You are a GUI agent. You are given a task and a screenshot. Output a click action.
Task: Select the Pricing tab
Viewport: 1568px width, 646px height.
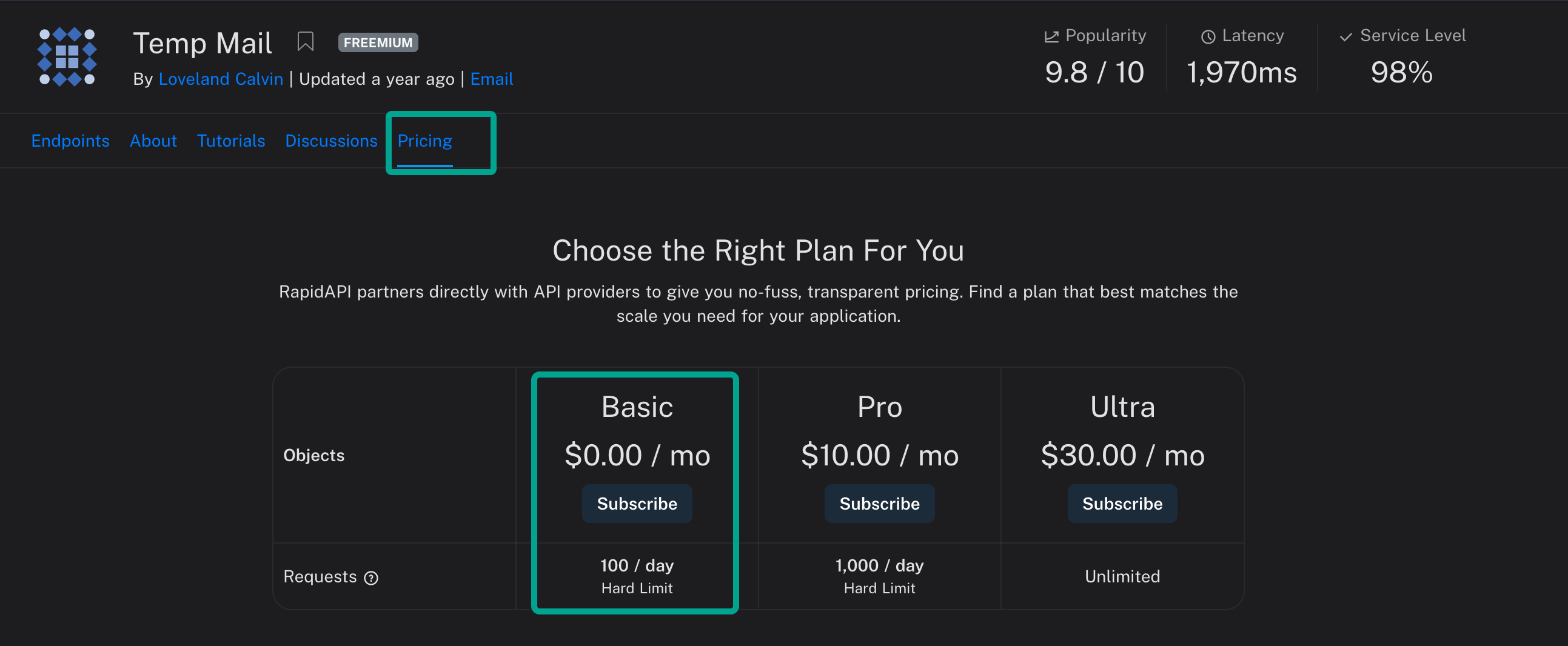tap(424, 141)
